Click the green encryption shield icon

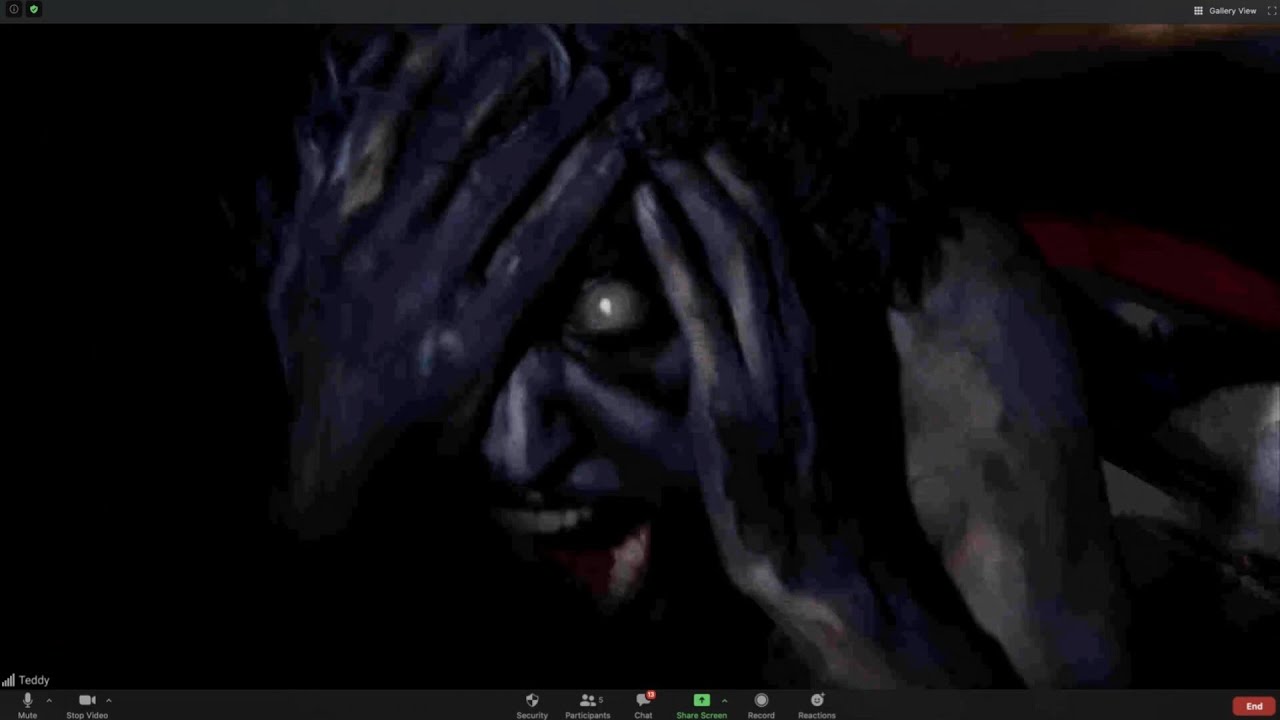(34, 9)
